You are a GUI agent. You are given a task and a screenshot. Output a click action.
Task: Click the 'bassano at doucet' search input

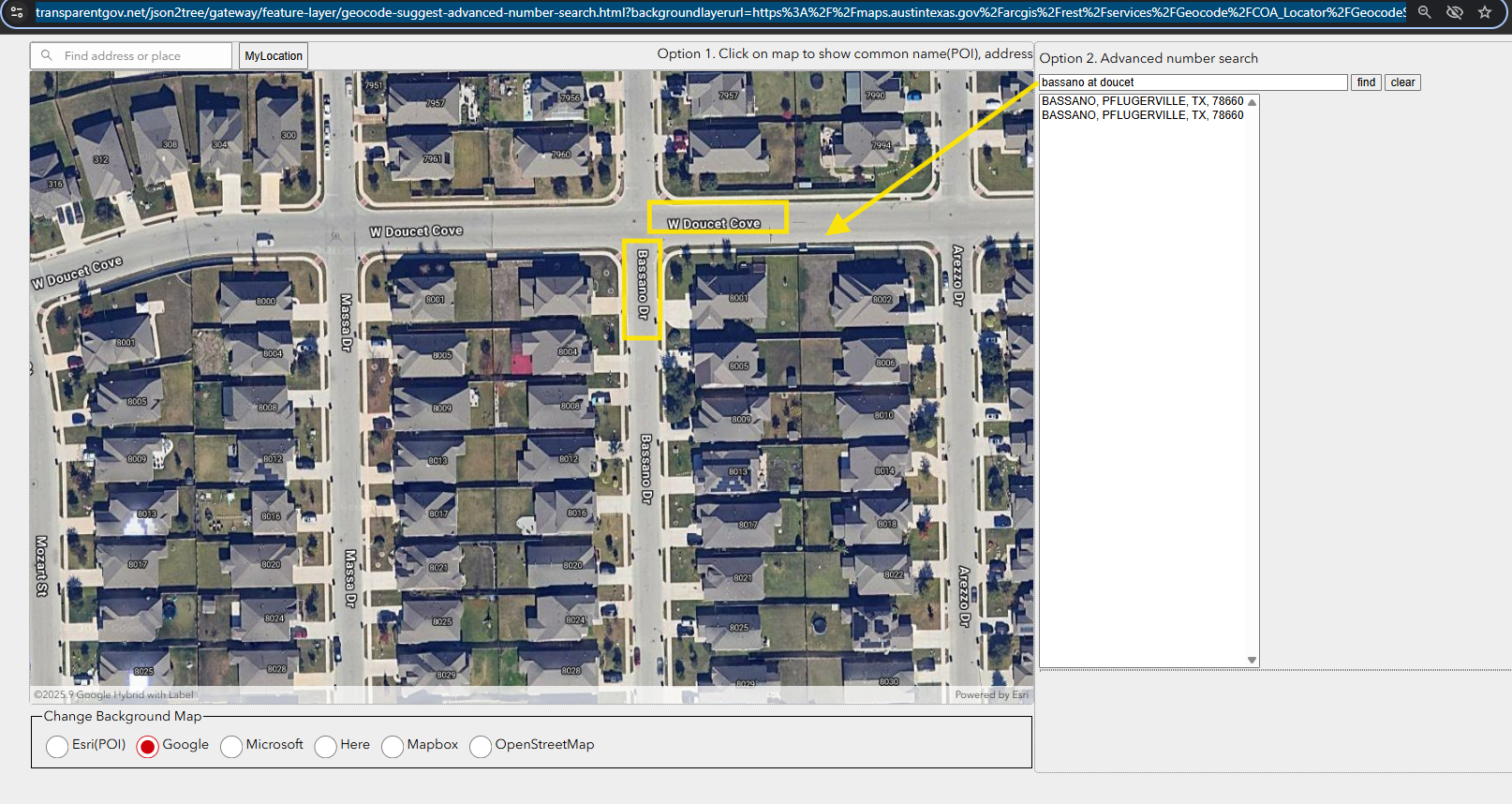pyautogui.click(x=1192, y=82)
